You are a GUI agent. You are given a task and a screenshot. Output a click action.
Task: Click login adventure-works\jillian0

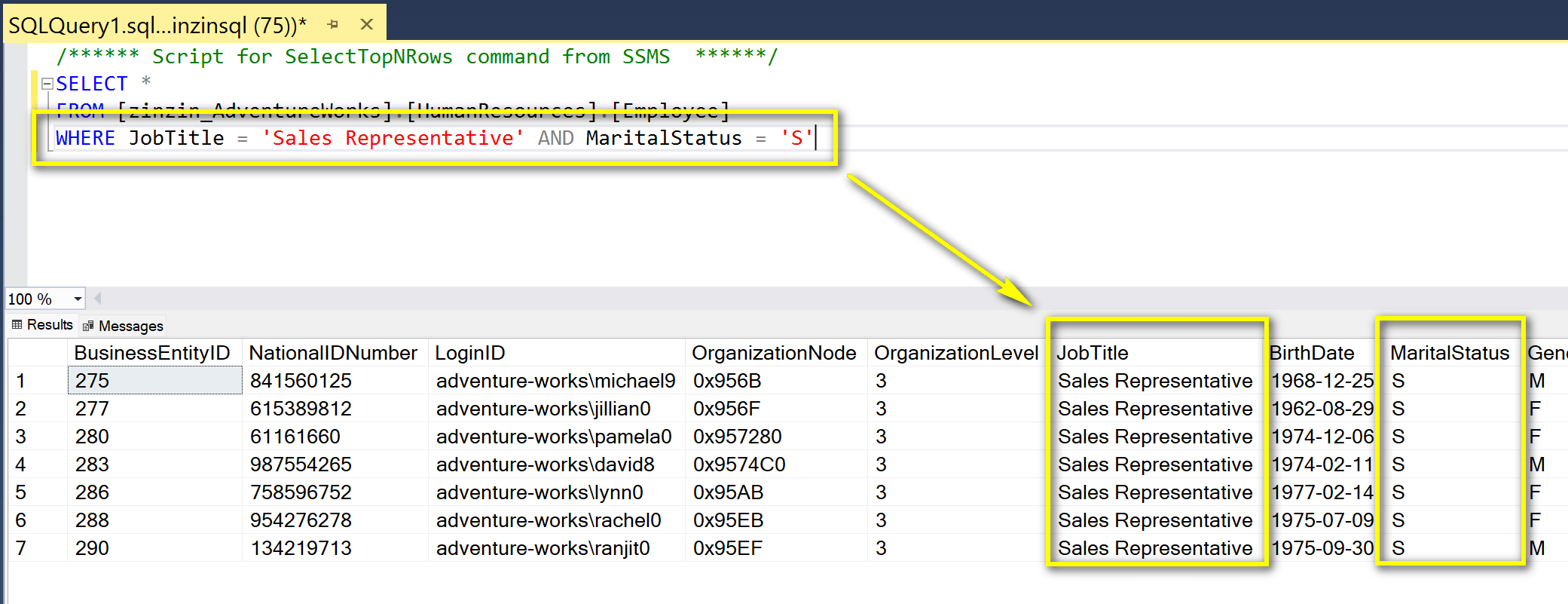(x=557, y=409)
